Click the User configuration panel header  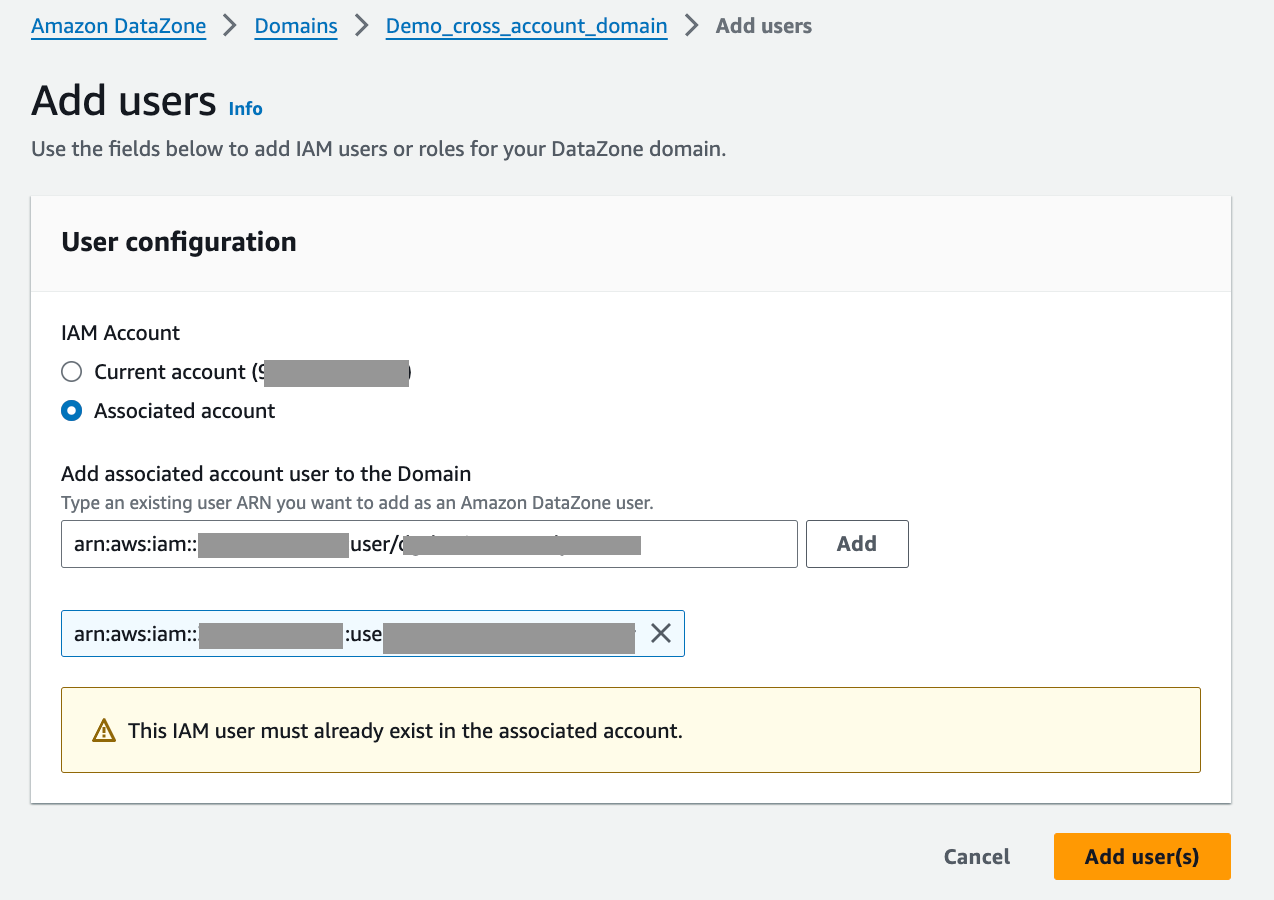[x=179, y=242]
